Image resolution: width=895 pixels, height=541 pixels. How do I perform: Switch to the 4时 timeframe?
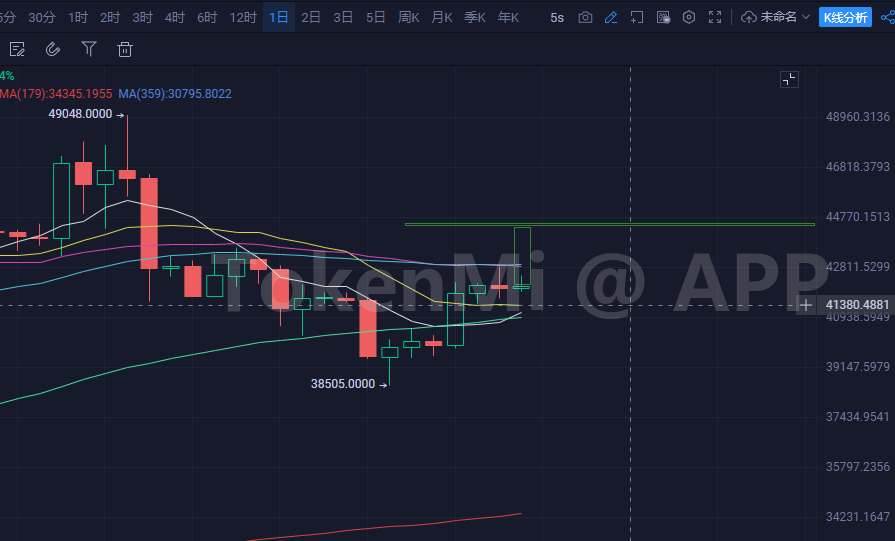click(x=175, y=17)
